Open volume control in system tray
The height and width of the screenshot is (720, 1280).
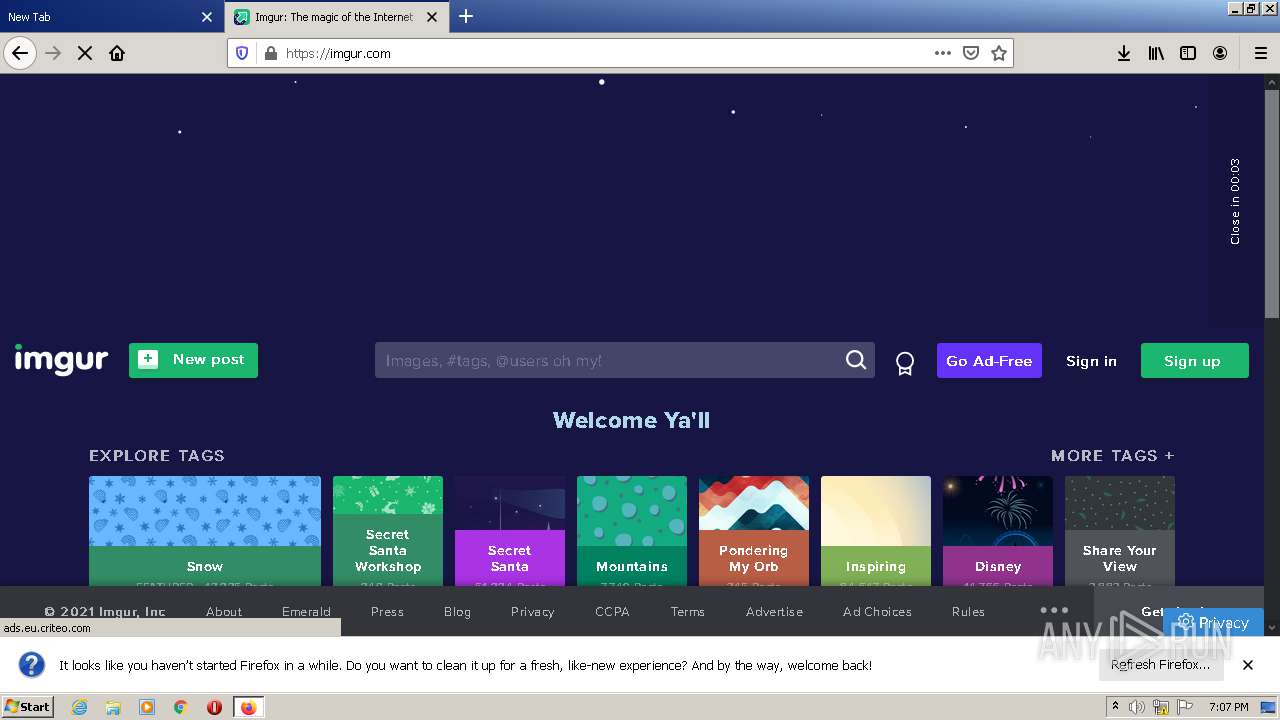pyautogui.click(x=1137, y=707)
